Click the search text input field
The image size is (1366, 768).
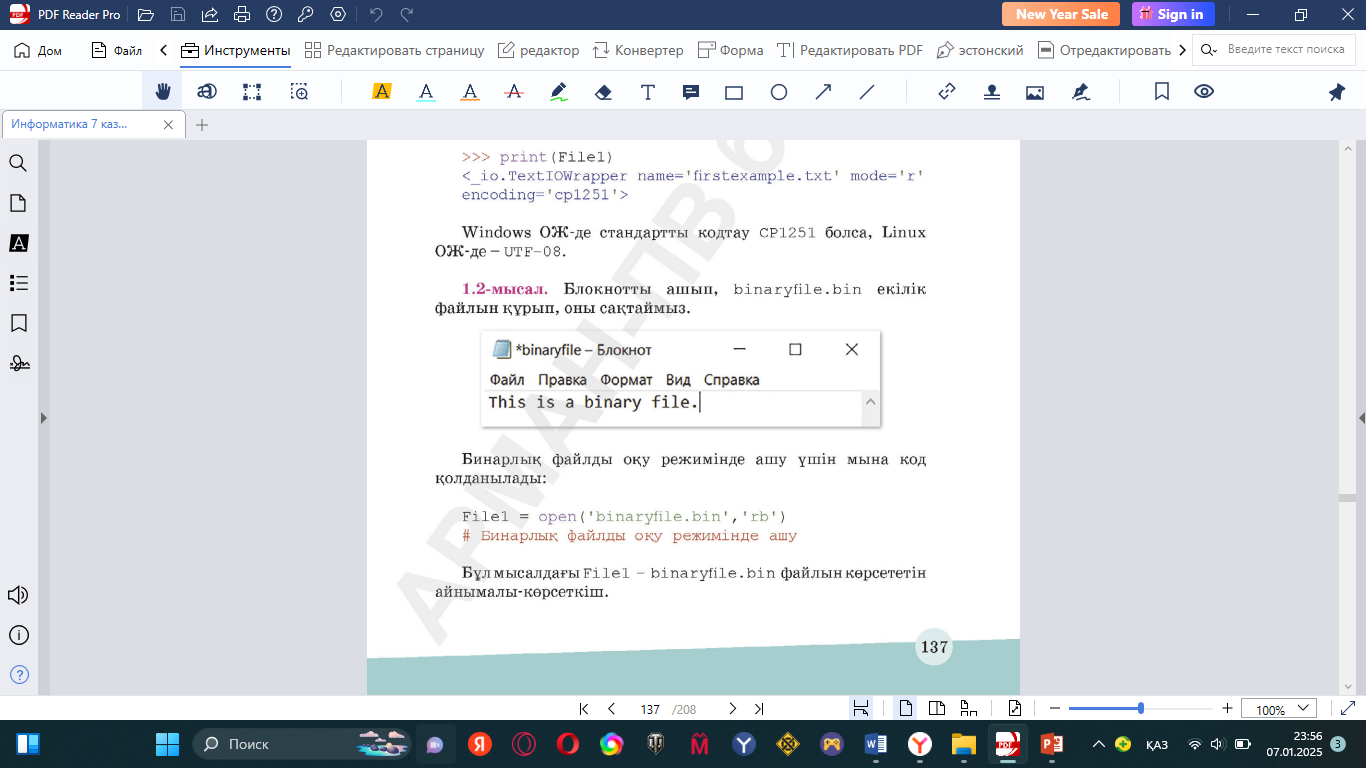(x=1285, y=50)
